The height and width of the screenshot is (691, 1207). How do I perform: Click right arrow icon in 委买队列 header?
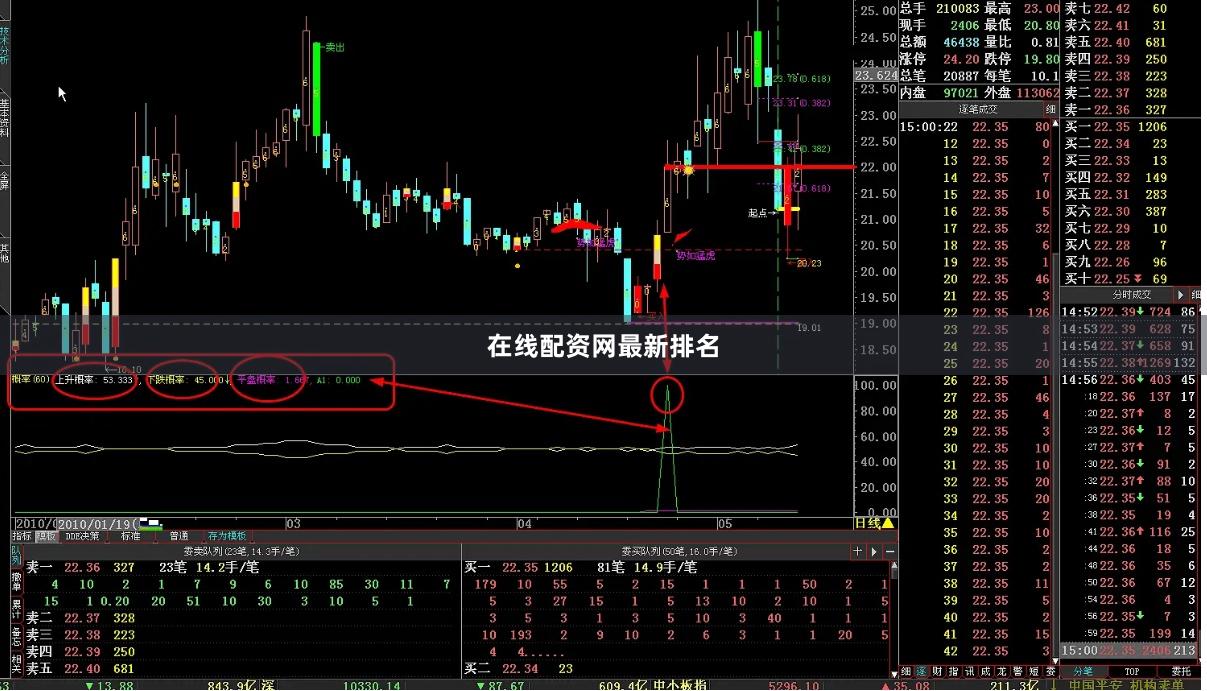pyautogui.click(x=874, y=551)
